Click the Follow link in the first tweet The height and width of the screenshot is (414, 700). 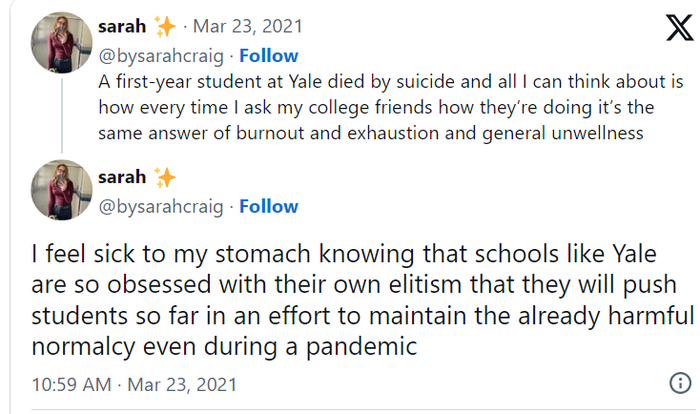pyautogui.click(x=268, y=55)
